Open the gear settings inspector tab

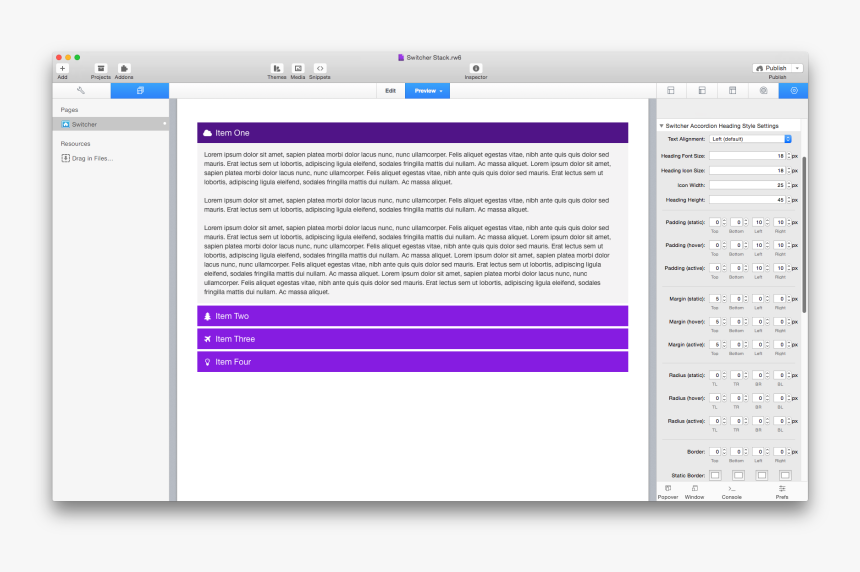tap(794, 90)
